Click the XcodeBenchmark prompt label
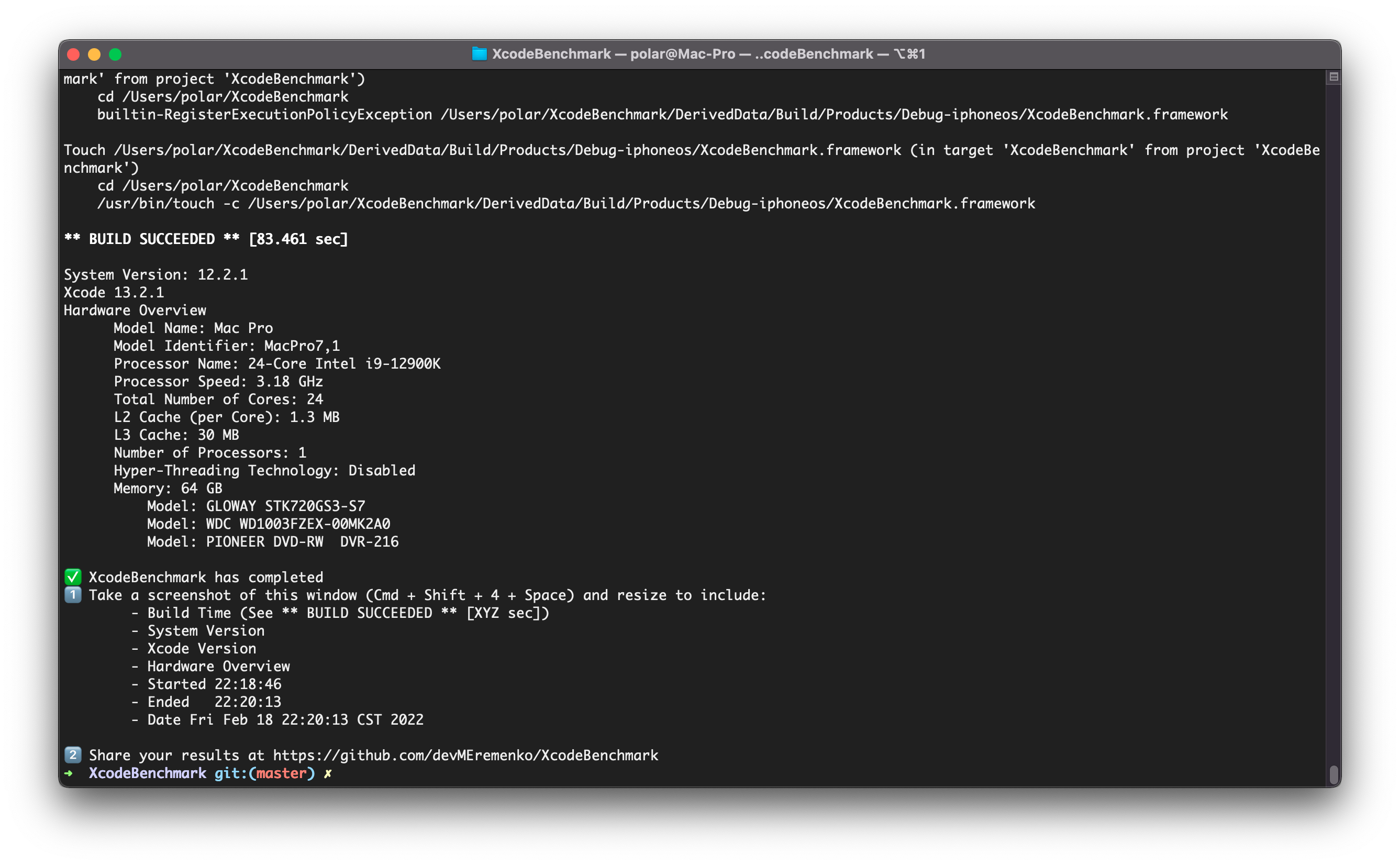 (148, 773)
